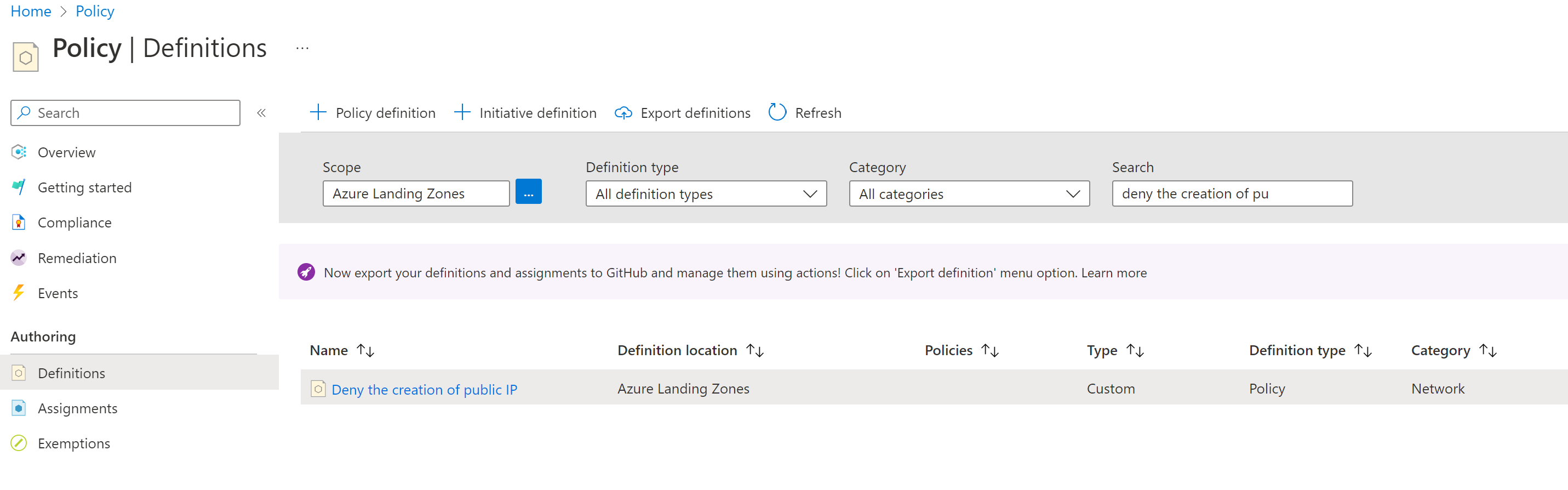Click the Events lightning bolt icon
This screenshot has width=1568, height=490.
click(x=19, y=293)
